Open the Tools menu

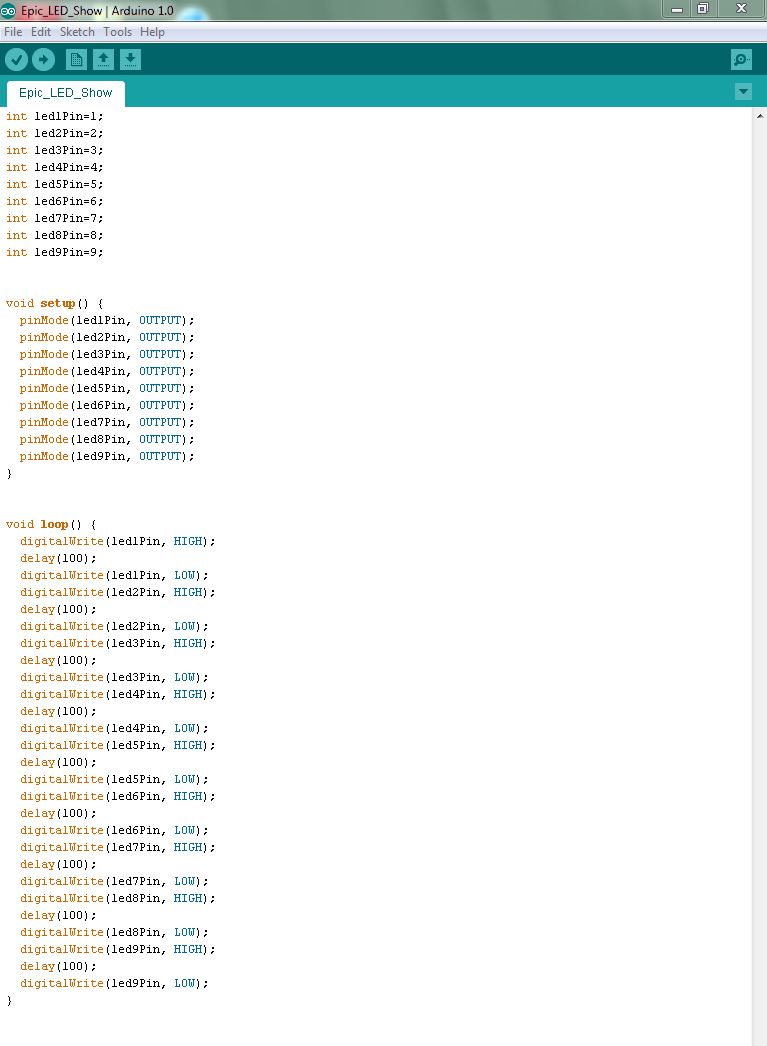[117, 32]
